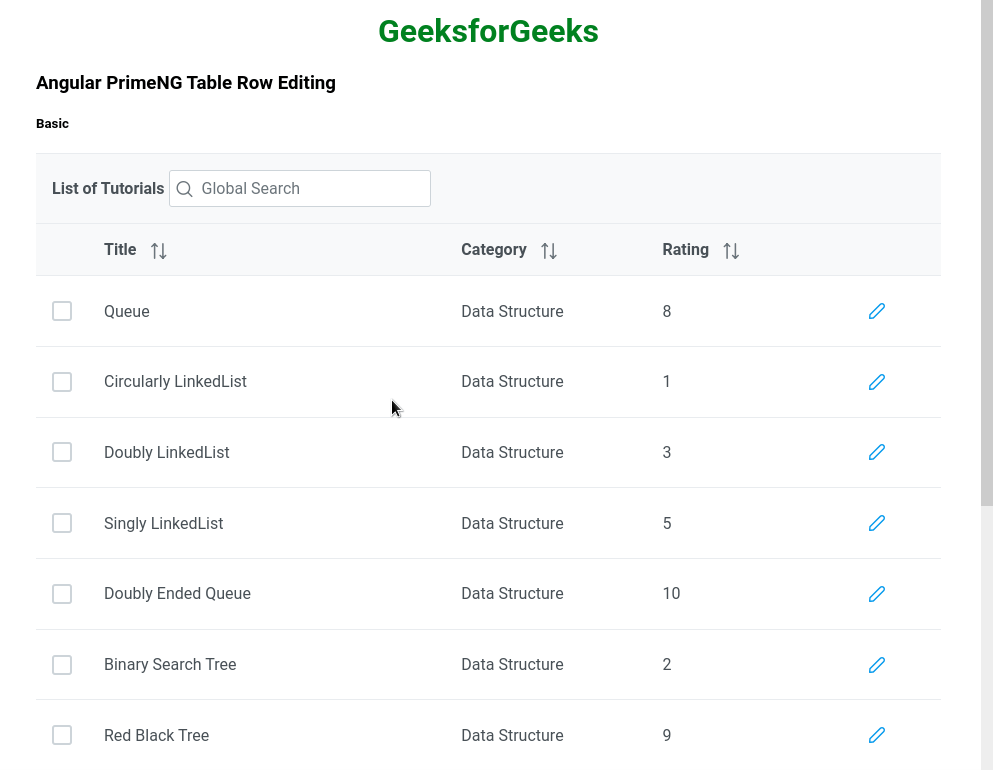
Task: Sort by Rating using its sort arrows
Action: coord(731,251)
